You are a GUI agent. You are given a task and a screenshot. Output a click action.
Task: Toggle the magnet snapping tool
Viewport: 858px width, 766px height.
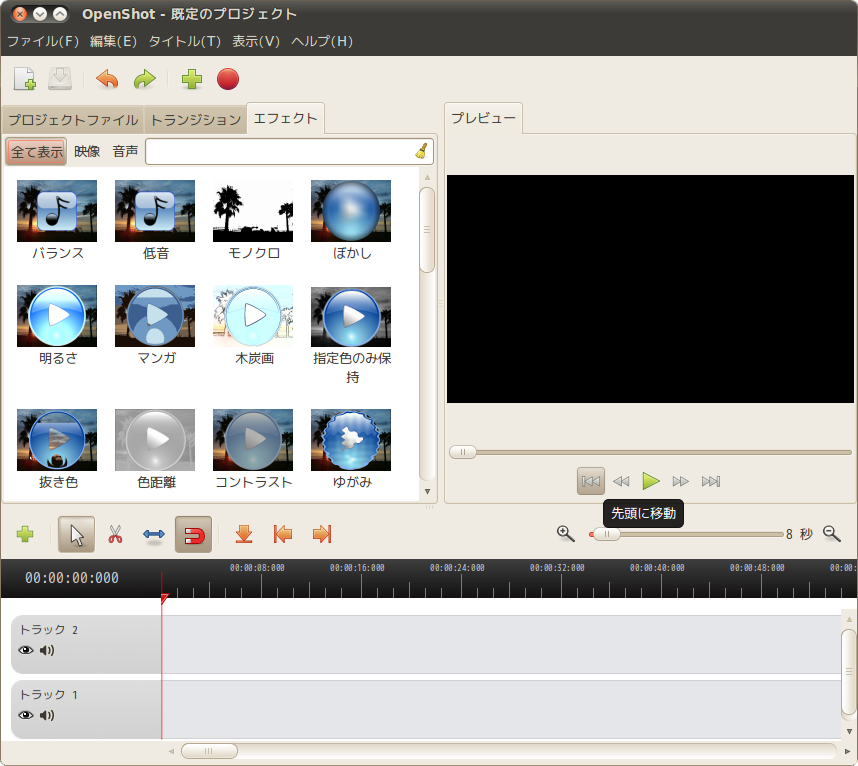193,535
